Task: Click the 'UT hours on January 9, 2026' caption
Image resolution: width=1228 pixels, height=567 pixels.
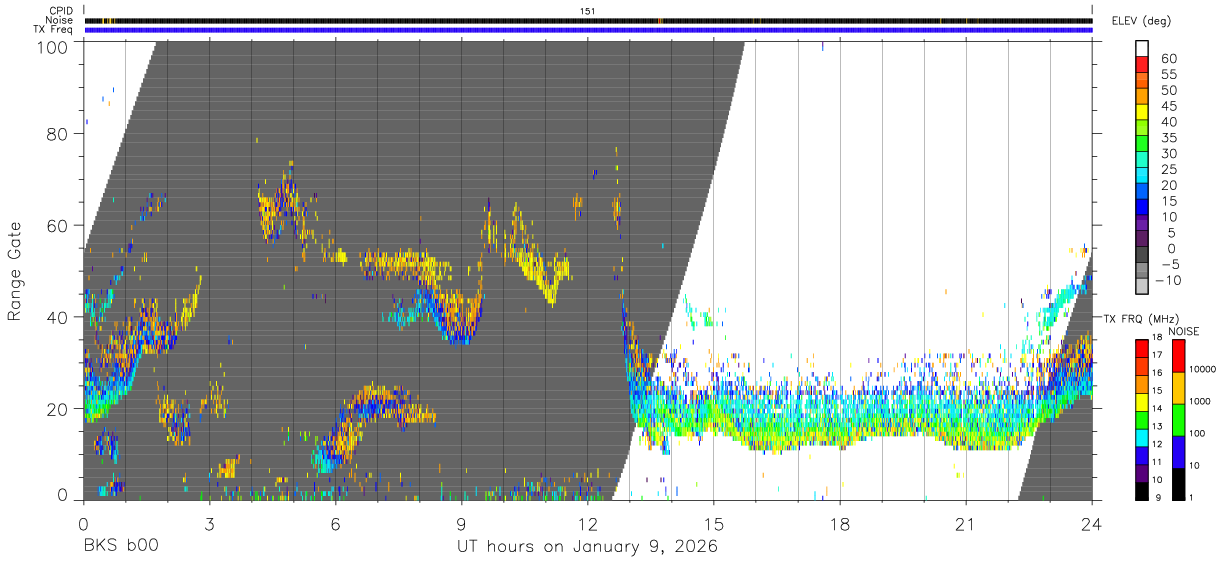Action: click(588, 546)
